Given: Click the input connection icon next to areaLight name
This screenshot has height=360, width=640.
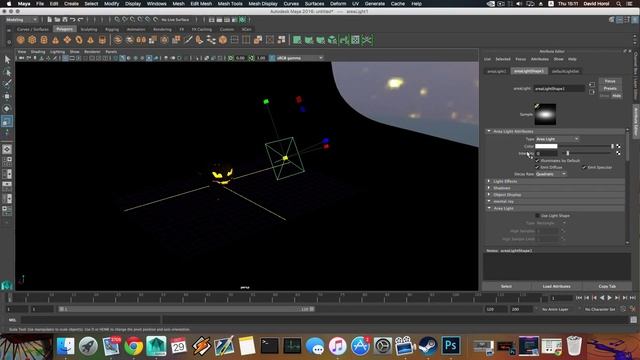Looking at the screenshot, I should click(x=592, y=84).
